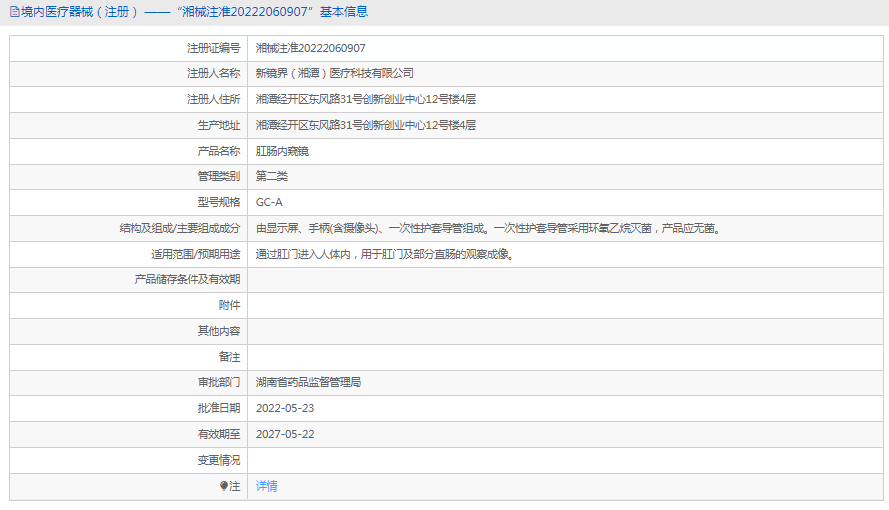
Task: Click the label 注册人名称
Action: pyautogui.click(x=214, y=73)
